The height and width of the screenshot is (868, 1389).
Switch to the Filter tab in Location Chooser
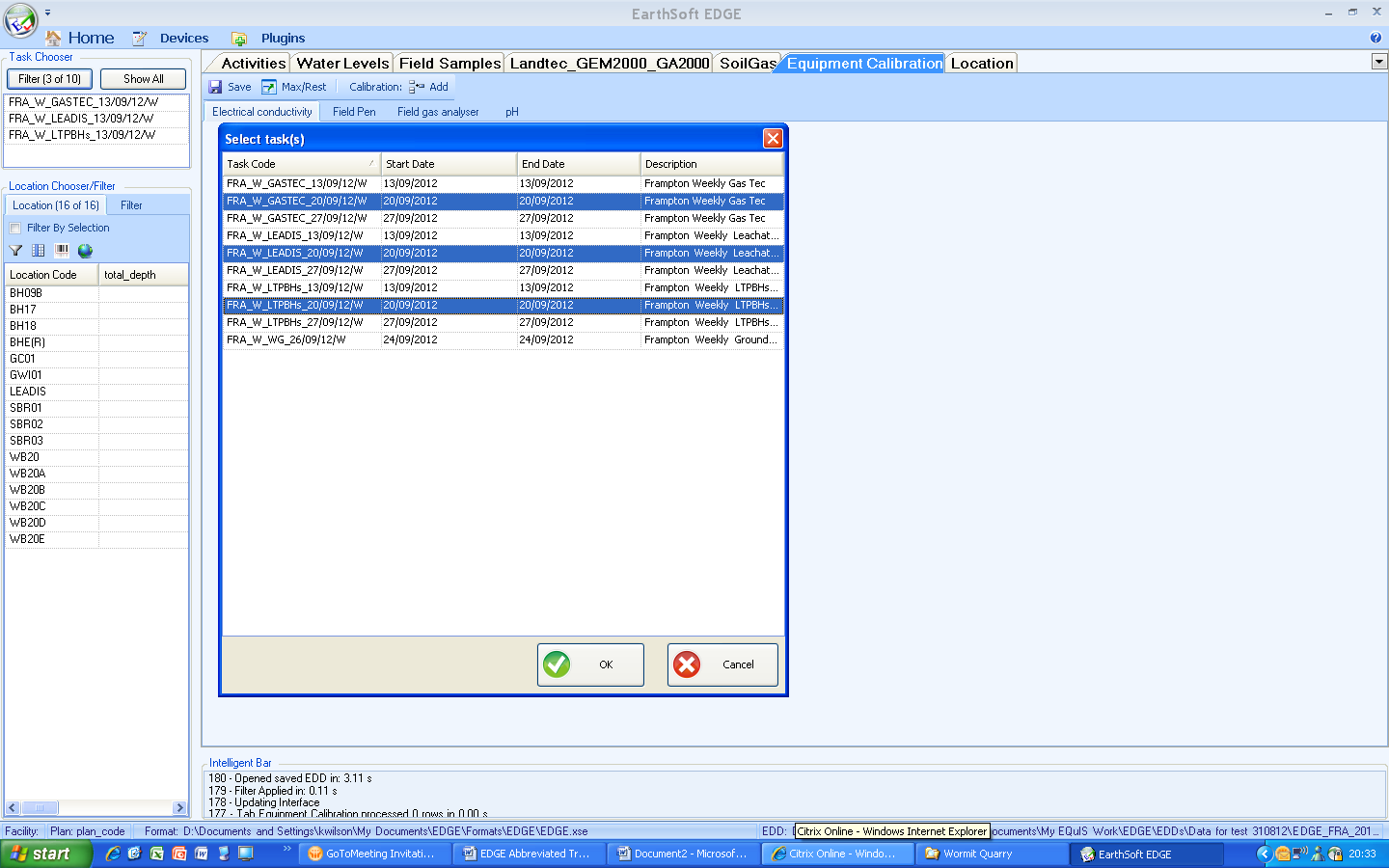point(131,205)
